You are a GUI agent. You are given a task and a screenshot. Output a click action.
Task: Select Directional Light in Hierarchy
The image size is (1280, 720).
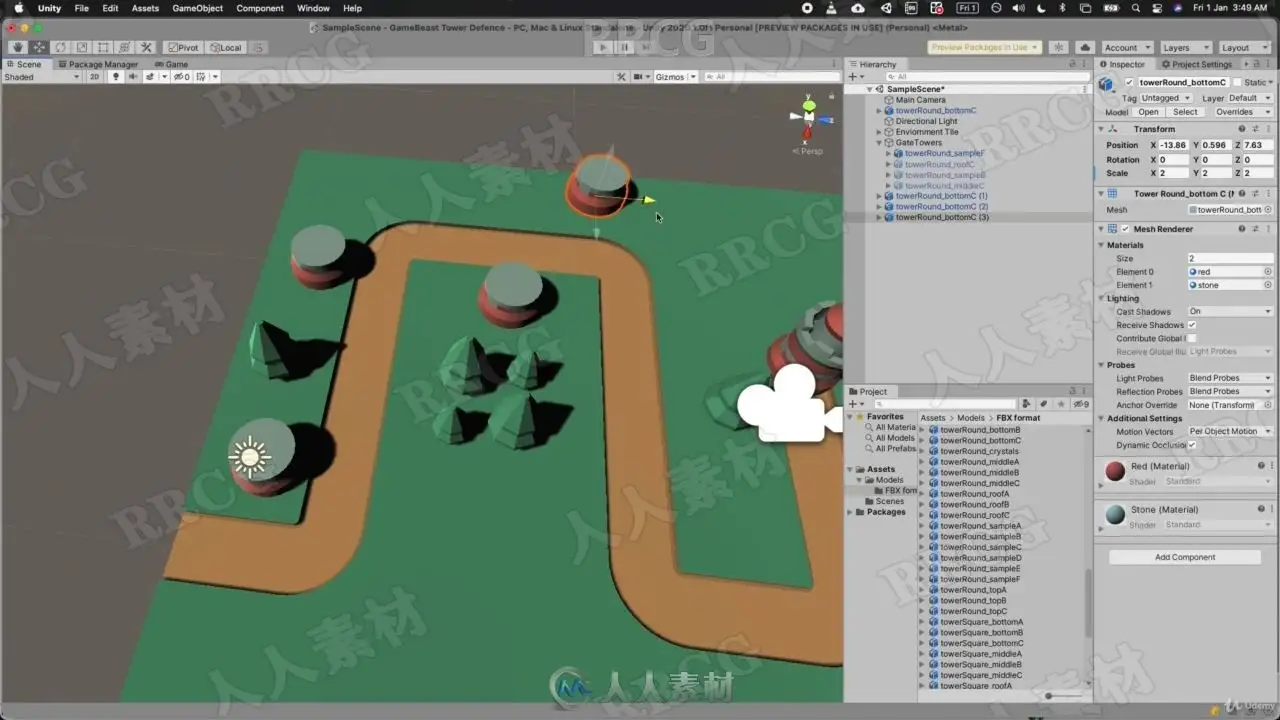(x=926, y=121)
